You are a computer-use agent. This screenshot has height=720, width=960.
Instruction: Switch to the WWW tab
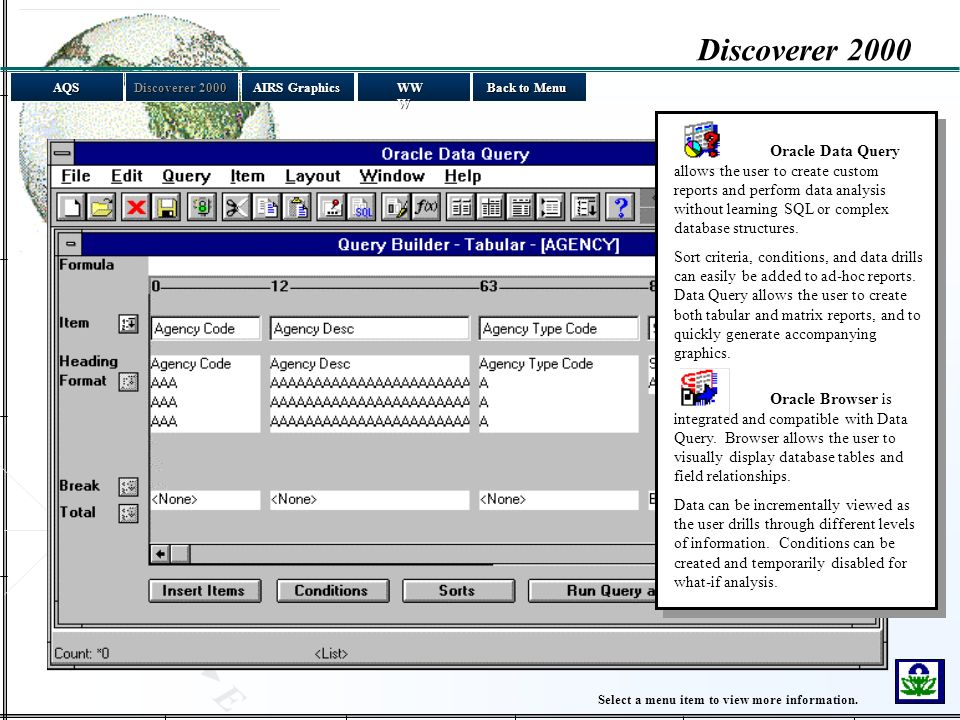click(413, 87)
